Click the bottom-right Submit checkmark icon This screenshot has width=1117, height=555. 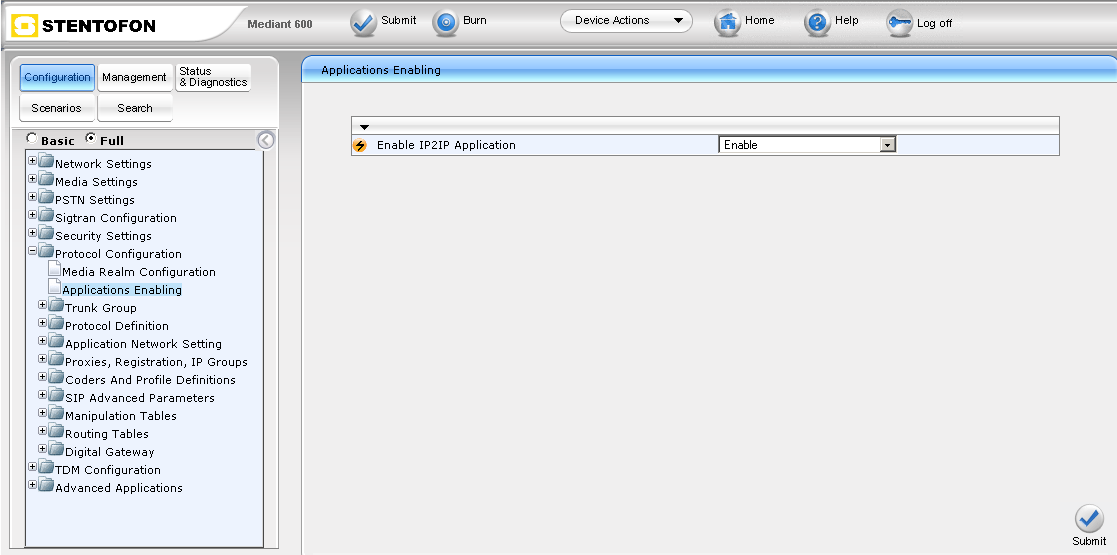pyautogui.click(x=1089, y=519)
